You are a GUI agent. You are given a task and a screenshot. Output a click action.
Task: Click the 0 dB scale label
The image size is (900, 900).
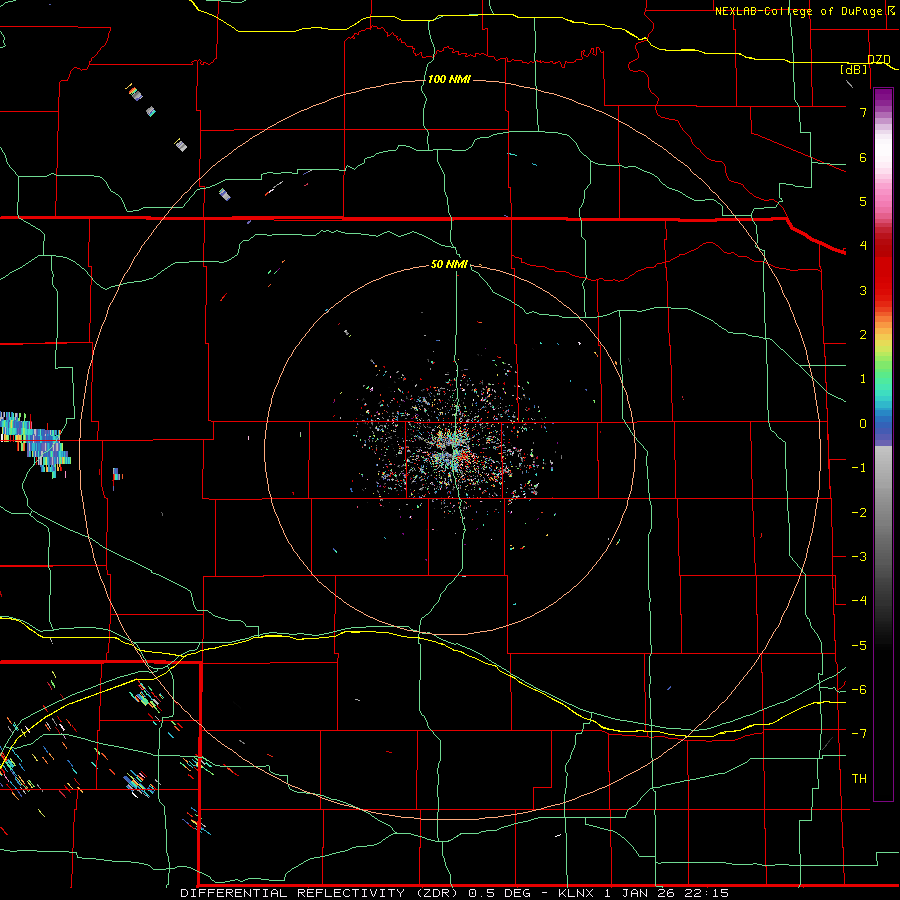863,424
